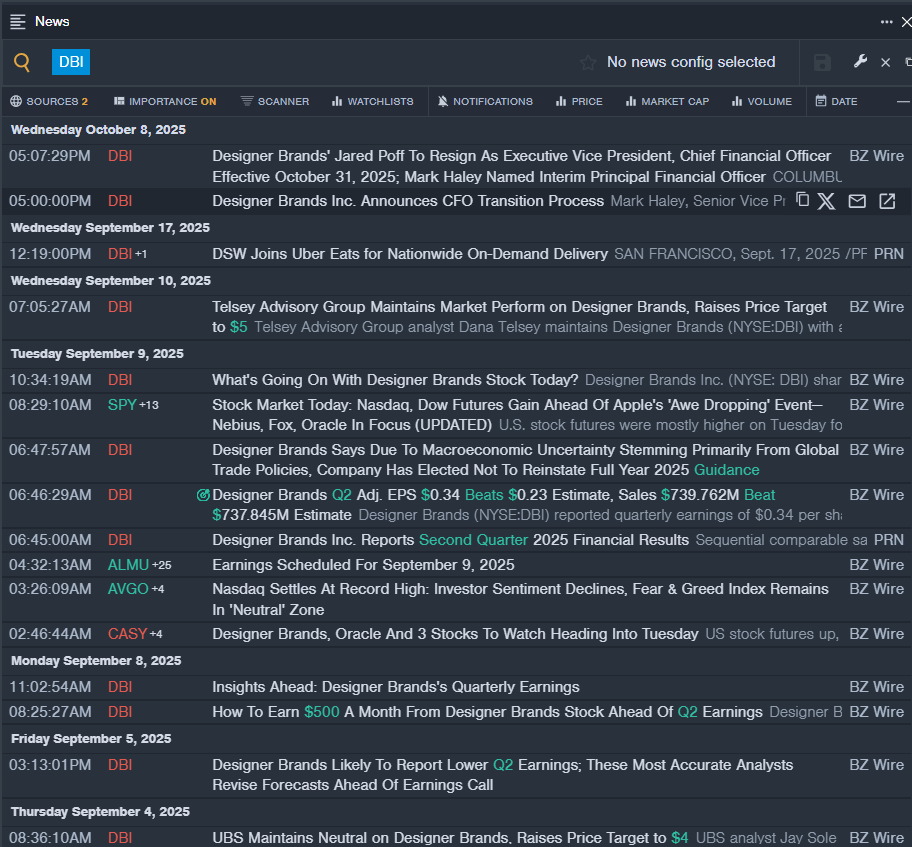Open the Notifications filter

pyautogui.click(x=485, y=101)
